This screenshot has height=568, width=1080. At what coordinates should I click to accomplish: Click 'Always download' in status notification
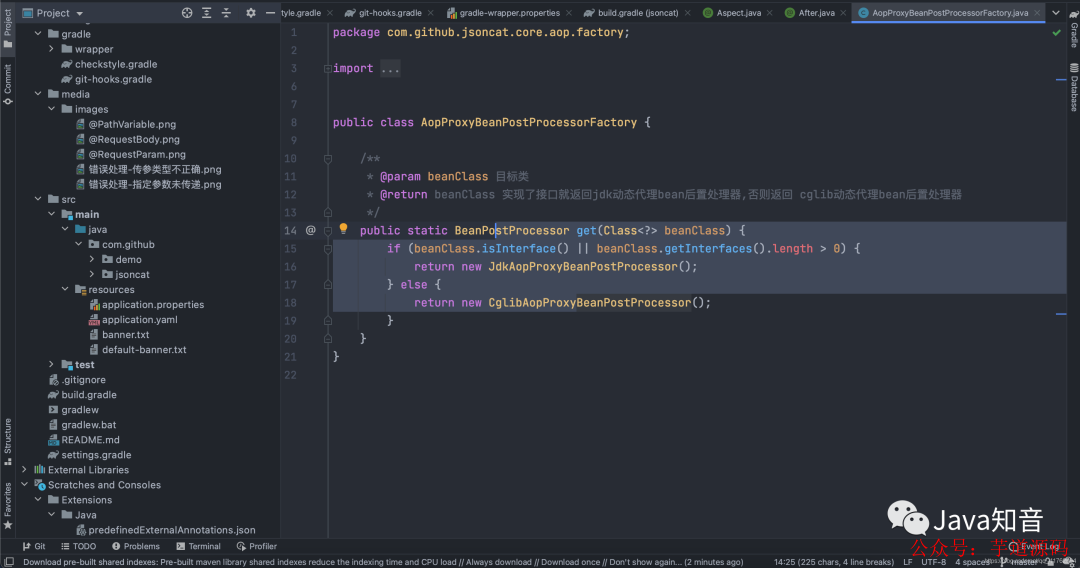pos(497,562)
